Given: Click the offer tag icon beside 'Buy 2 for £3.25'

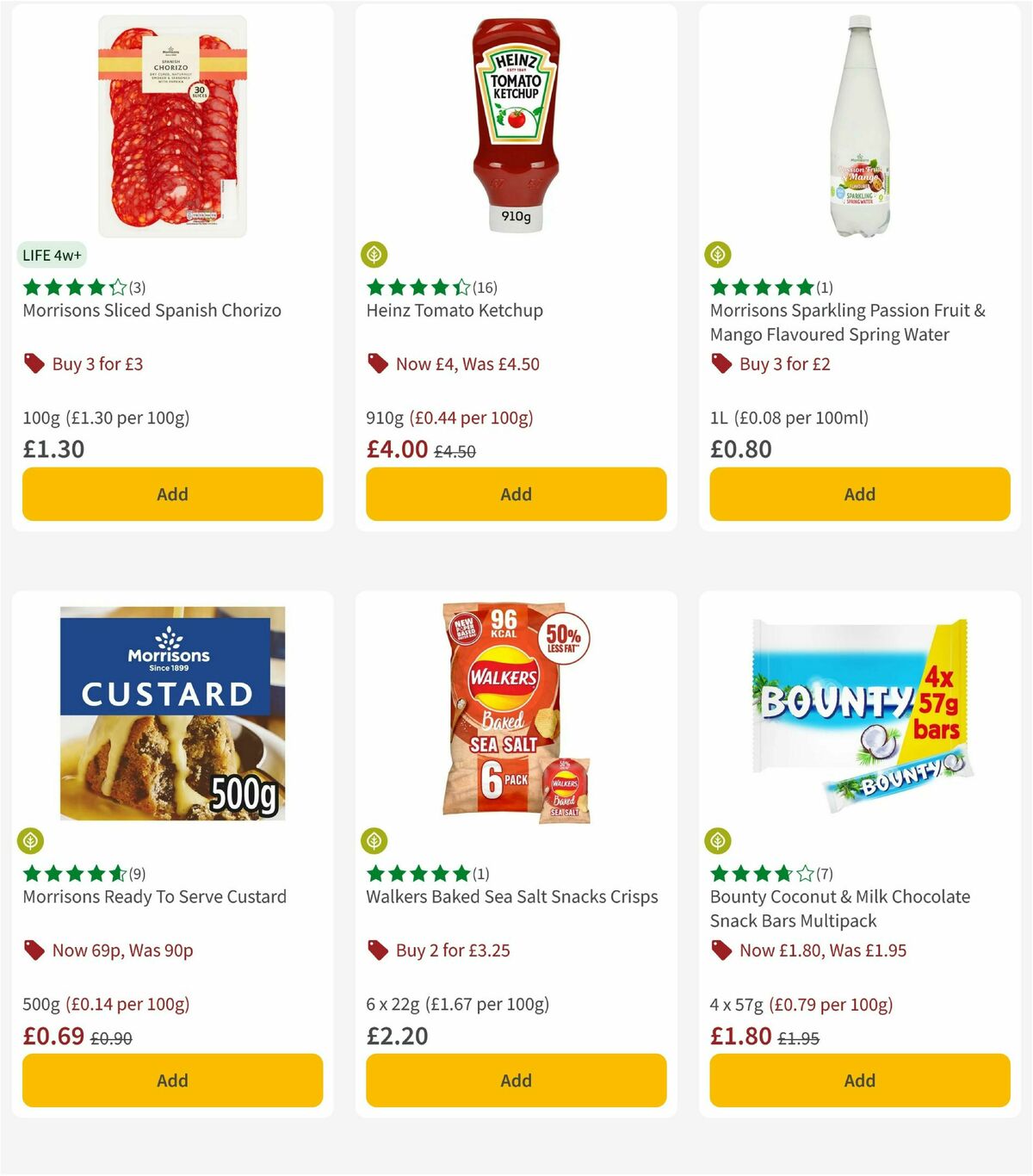Looking at the screenshot, I should 378,950.
